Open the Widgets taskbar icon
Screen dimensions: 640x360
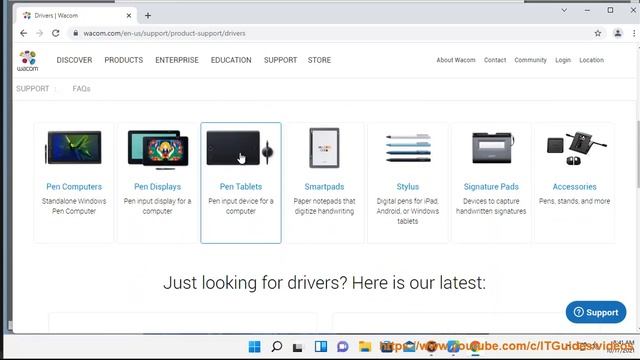click(321, 347)
